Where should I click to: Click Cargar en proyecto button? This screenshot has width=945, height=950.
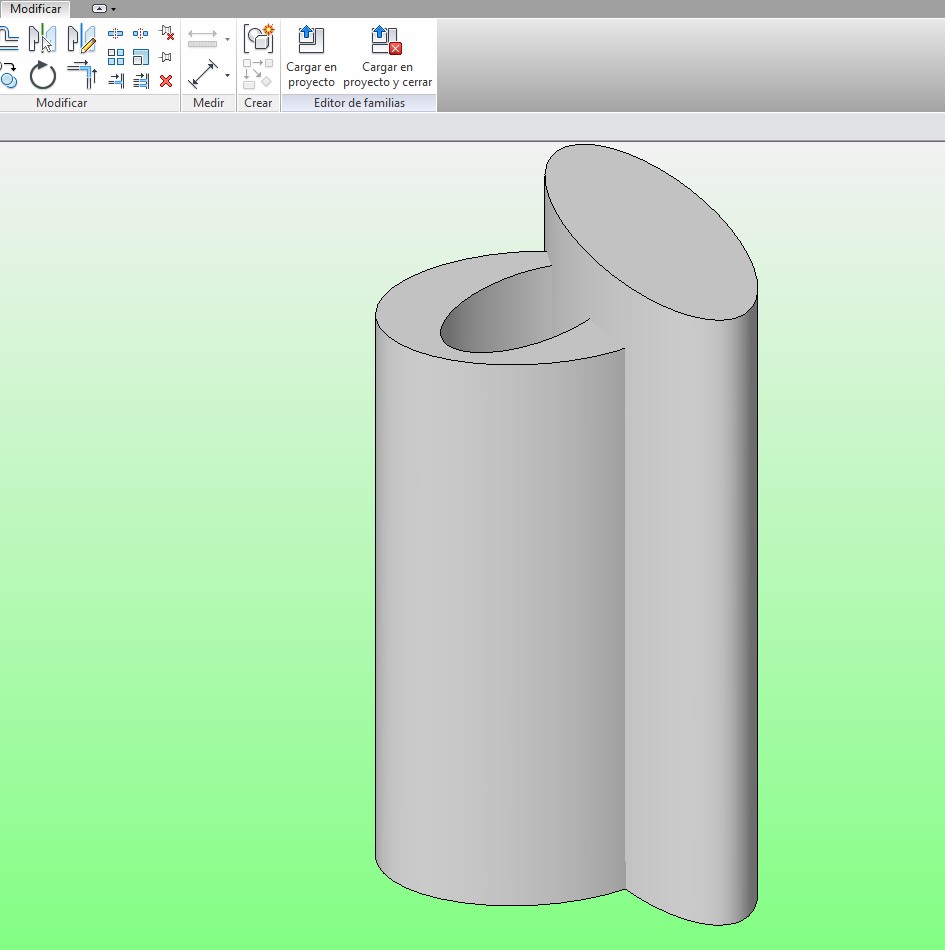tap(311, 57)
